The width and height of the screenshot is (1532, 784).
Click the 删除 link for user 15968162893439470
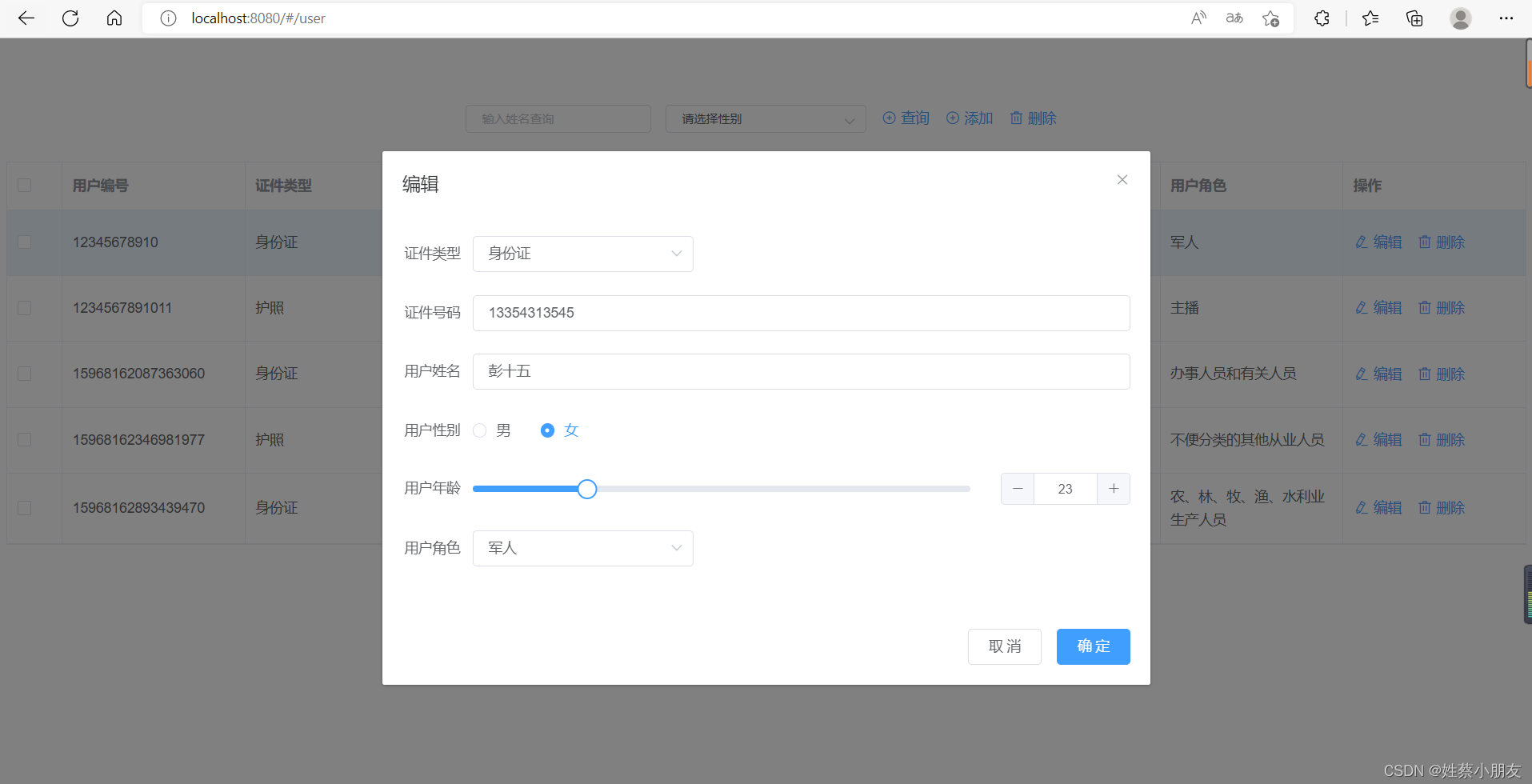pyautogui.click(x=1449, y=507)
